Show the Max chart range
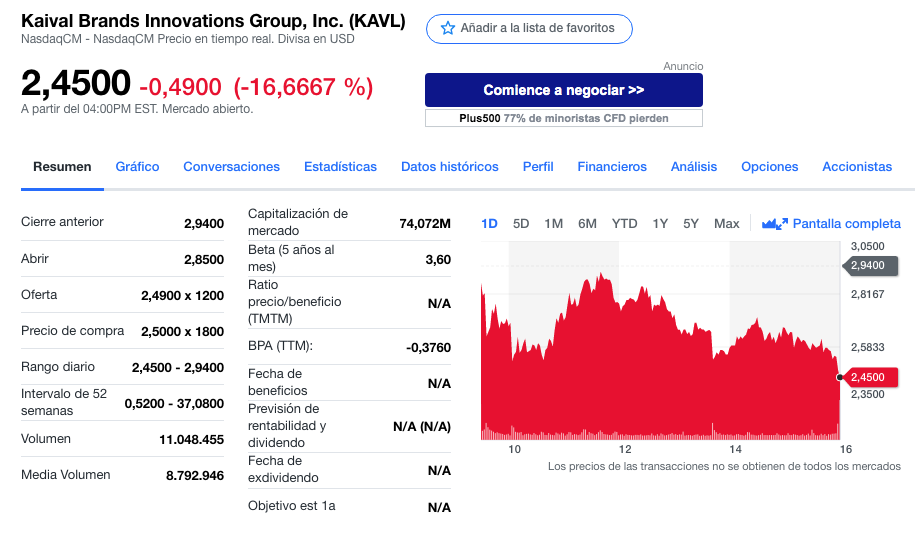 tap(727, 223)
